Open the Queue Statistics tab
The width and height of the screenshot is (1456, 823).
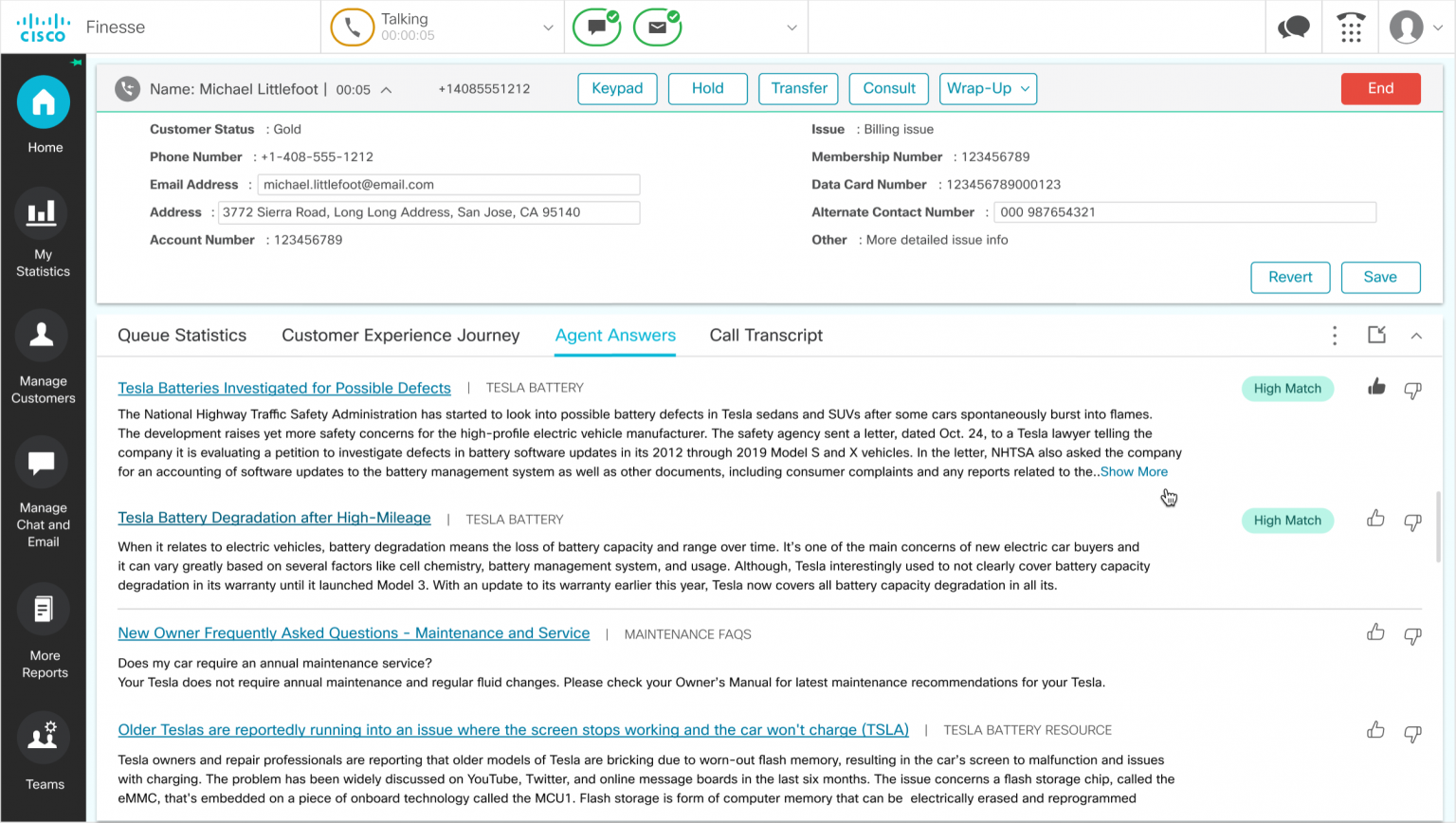point(181,335)
